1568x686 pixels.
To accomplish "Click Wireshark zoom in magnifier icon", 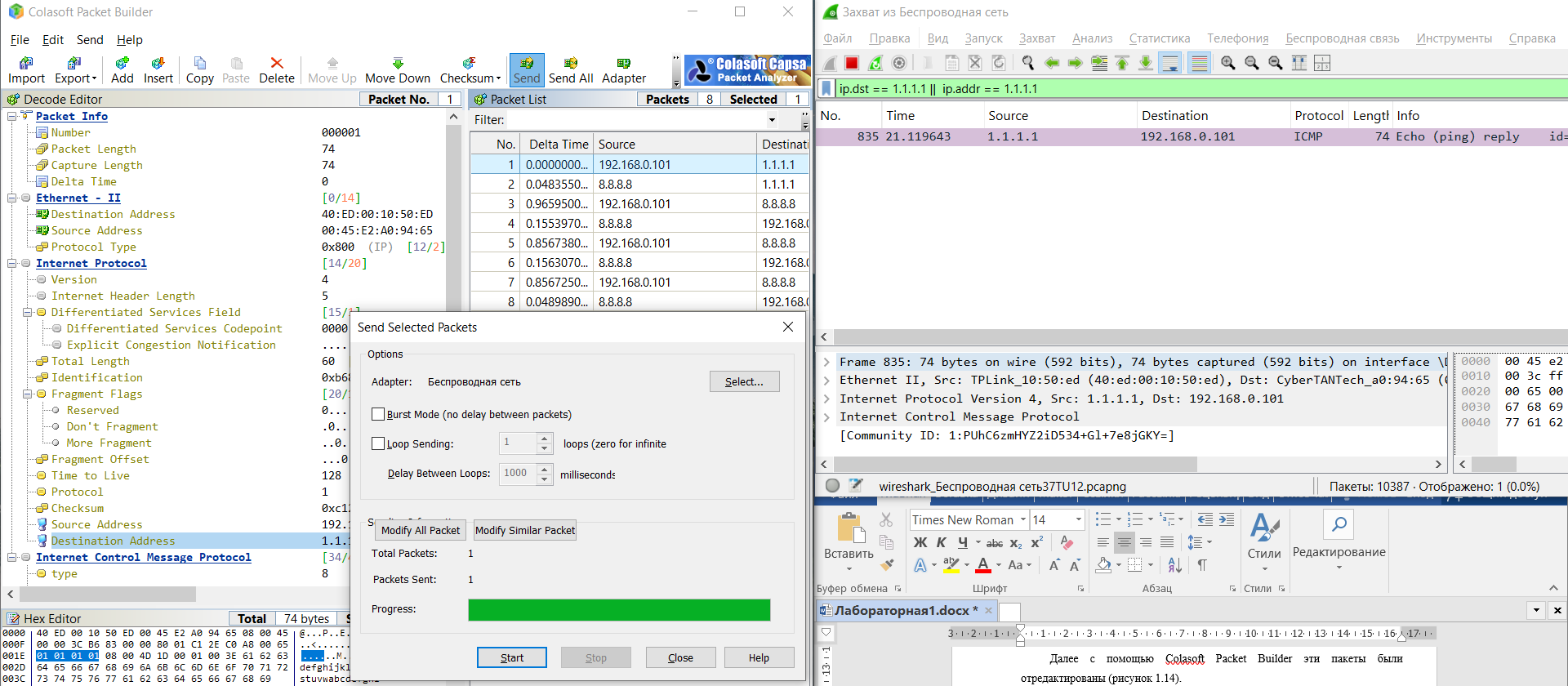I will click(x=1227, y=63).
